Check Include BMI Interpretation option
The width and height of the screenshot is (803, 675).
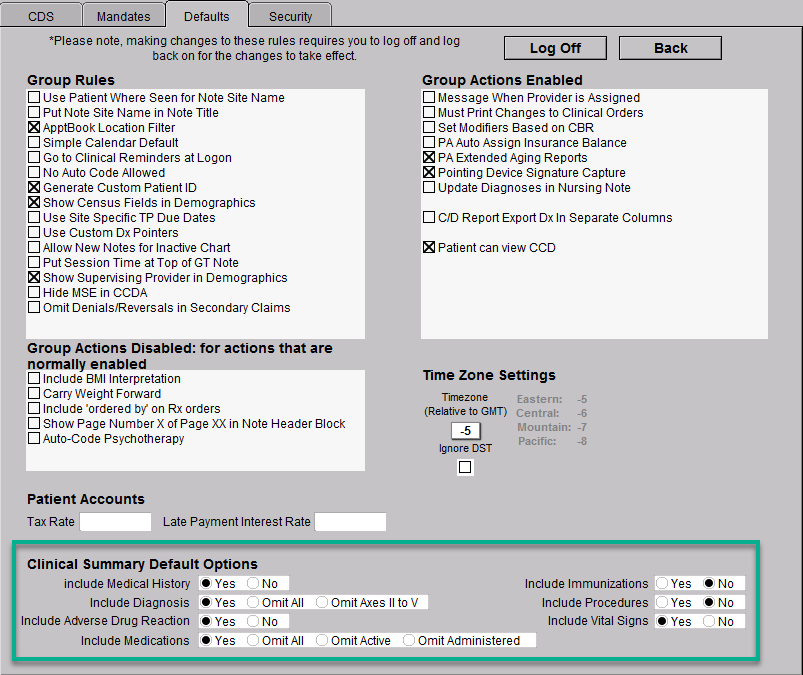35,379
